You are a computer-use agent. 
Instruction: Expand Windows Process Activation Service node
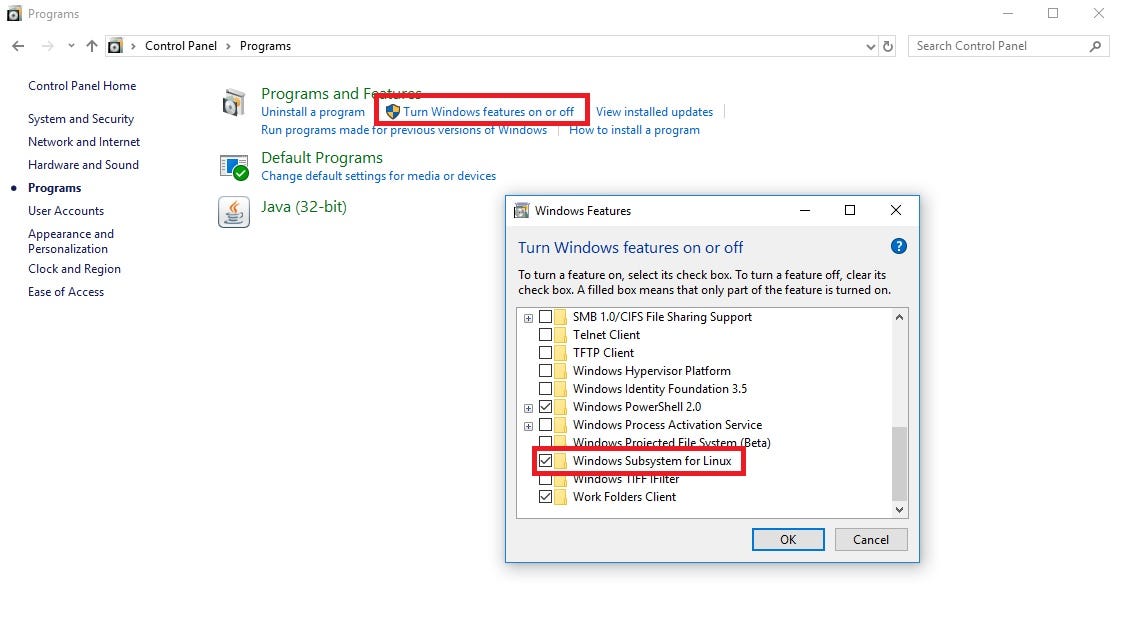pyautogui.click(x=528, y=426)
